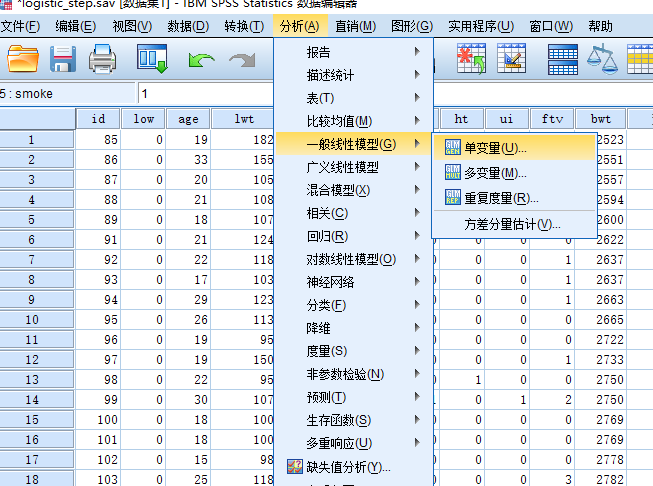Image resolution: width=653 pixels, height=486 pixels.
Task: Click the Undo green arrow icon
Action: point(201,60)
